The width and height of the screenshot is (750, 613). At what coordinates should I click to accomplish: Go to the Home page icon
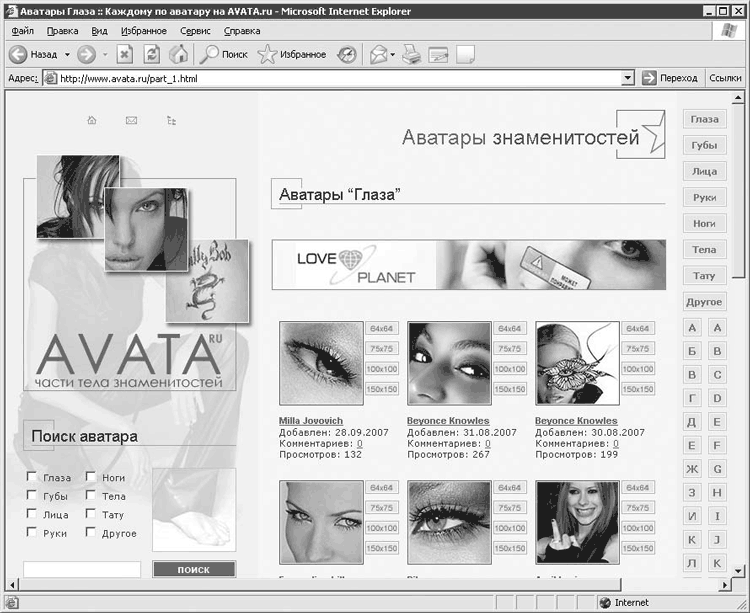coord(178,54)
